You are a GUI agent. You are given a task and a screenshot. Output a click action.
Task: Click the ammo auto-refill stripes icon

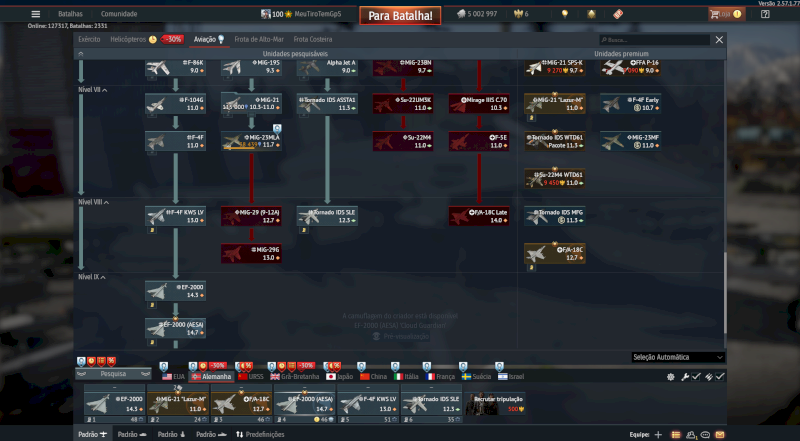(x=709, y=377)
